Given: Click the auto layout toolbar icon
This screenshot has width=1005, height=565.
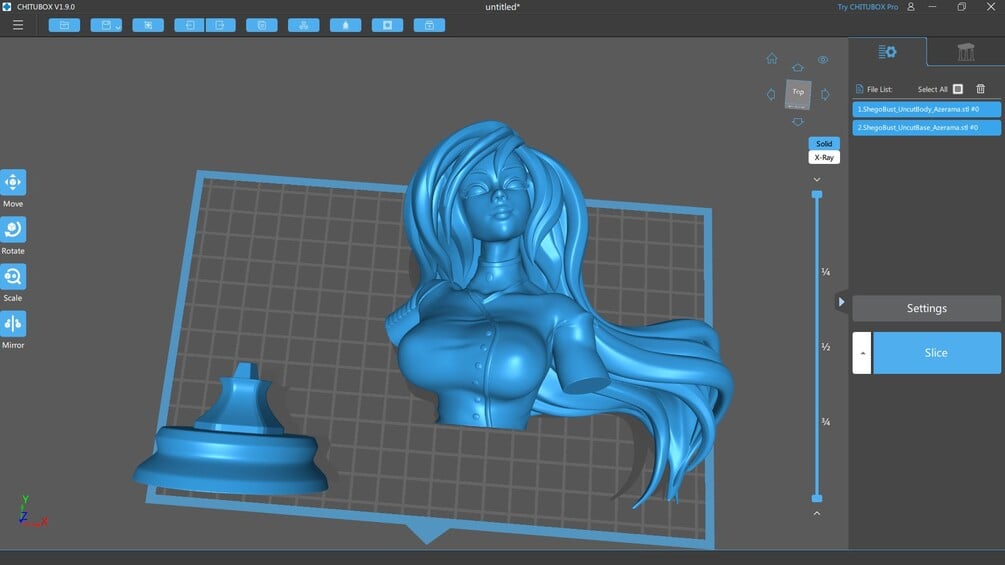Looking at the screenshot, I should (304, 25).
